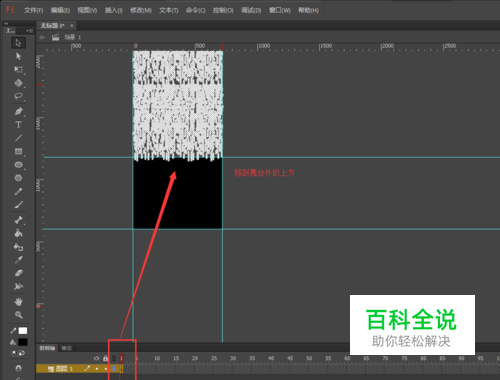This screenshot has height=380, width=500.
Task: Open the tools panel options menu
Action: coord(29,31)
